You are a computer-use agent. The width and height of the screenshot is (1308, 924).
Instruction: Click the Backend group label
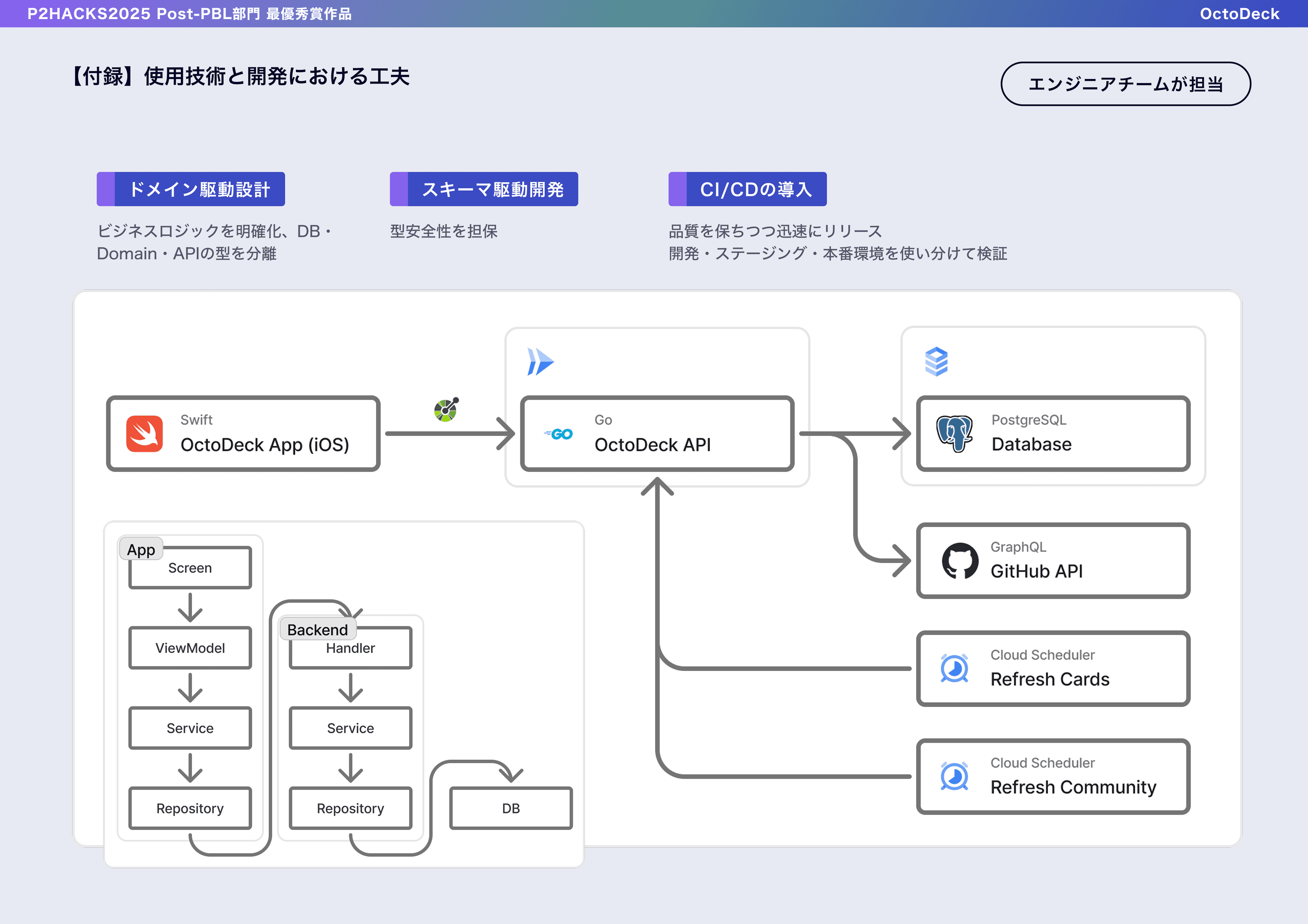[x=317, y=630]
